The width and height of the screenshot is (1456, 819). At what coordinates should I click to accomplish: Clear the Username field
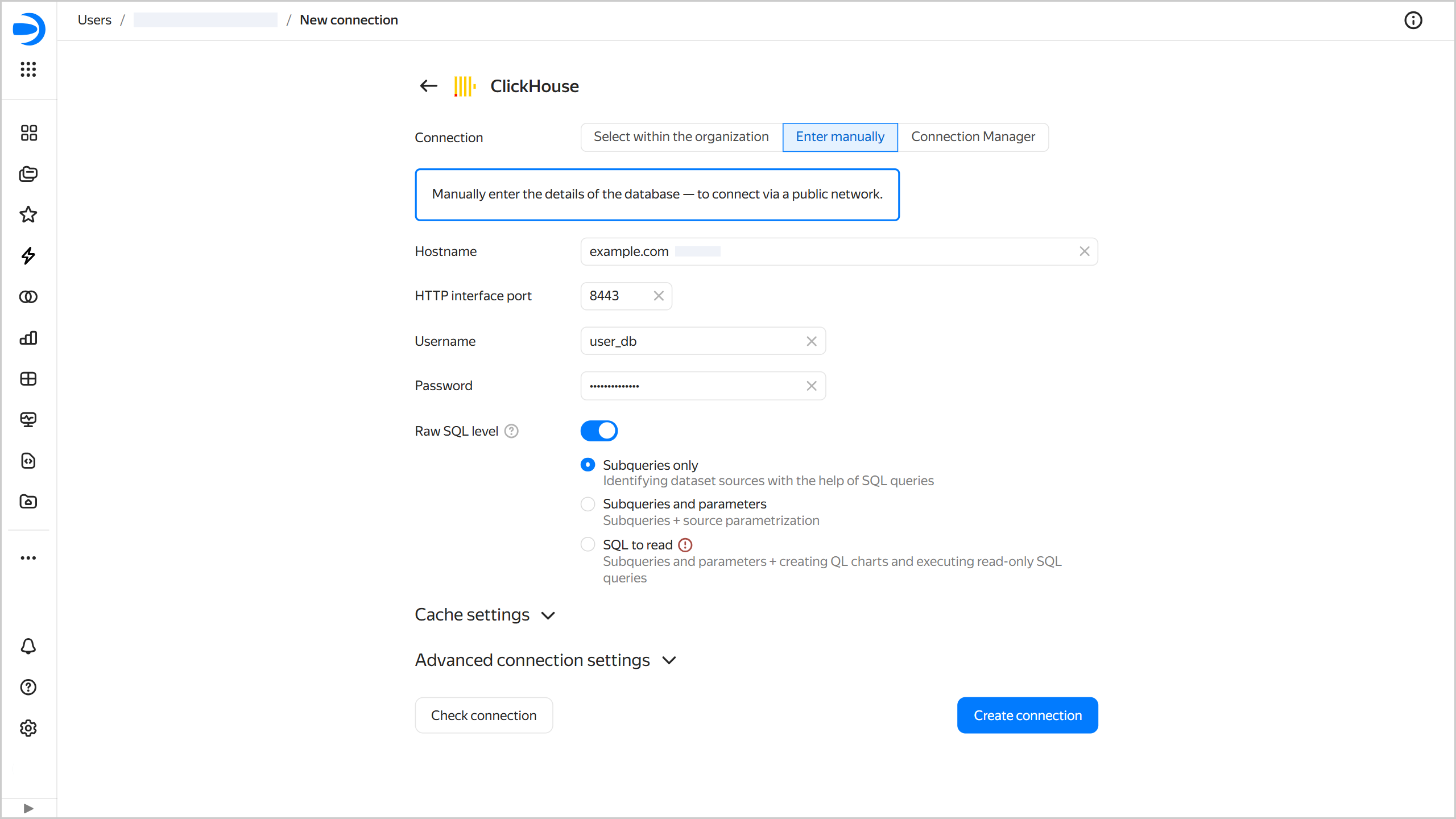coord(812,341)
